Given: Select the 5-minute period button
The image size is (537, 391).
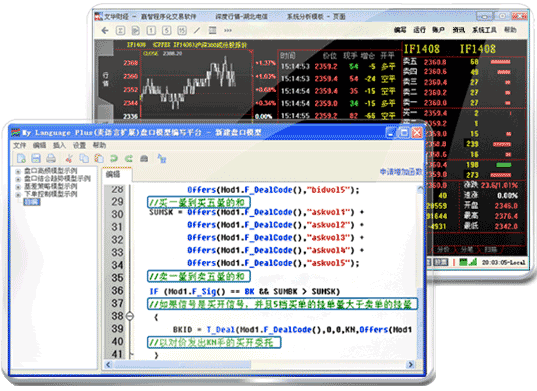Looking at the screenshot, I should [x=166, y=31].
